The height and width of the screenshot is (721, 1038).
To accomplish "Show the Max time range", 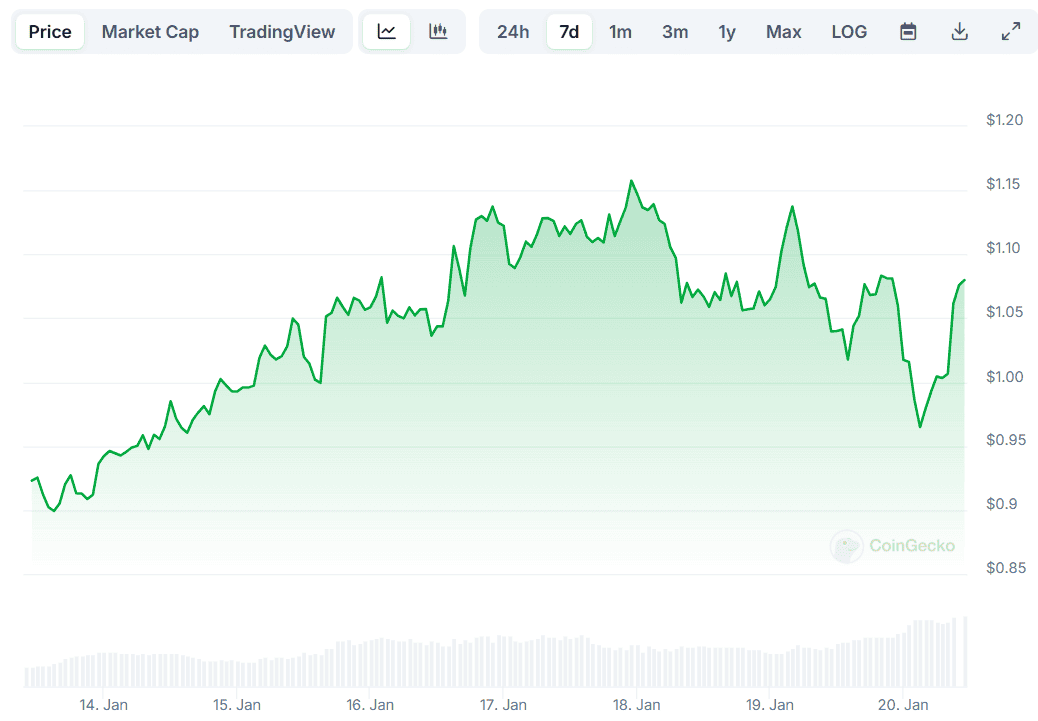I will [784, 32].
